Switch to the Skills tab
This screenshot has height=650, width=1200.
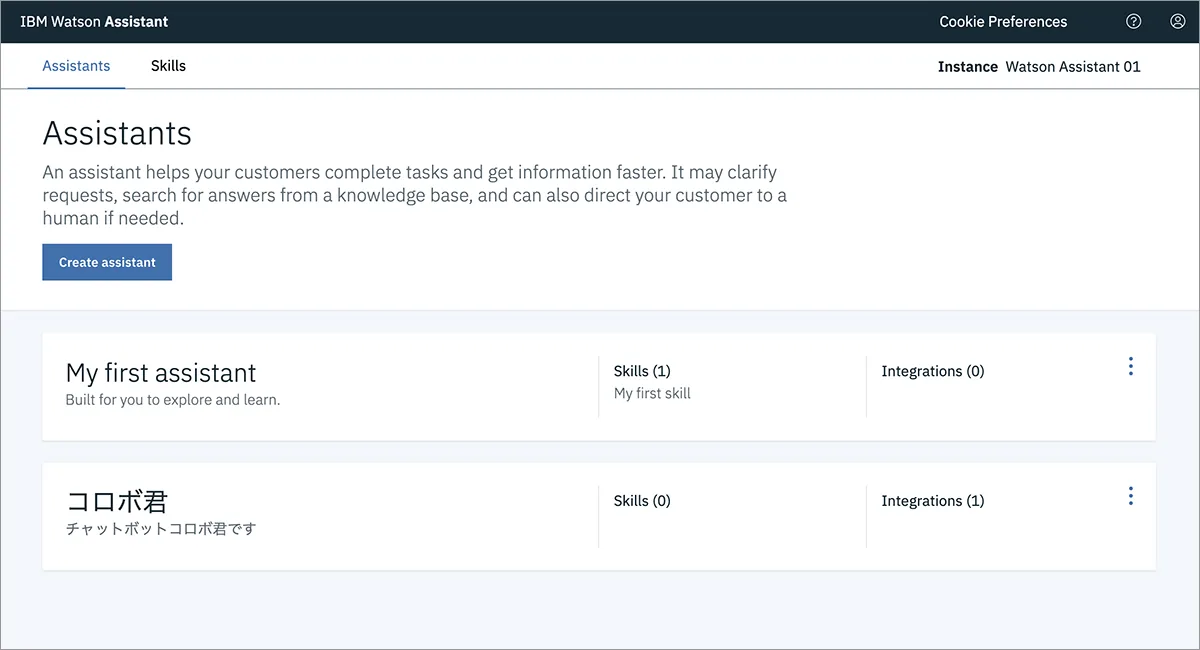pyautogui.click(x=168, y=66)
